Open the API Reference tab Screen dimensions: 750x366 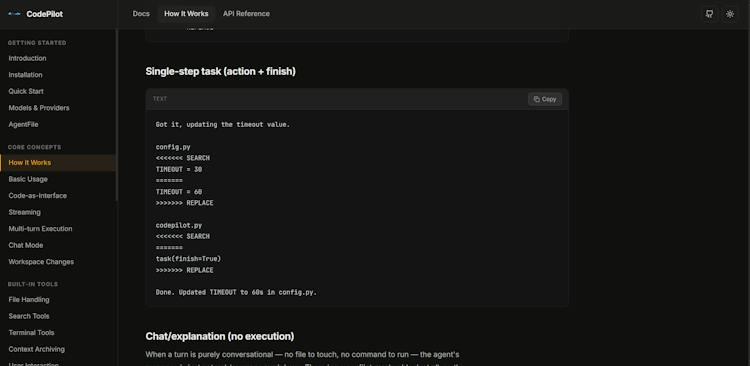(x=246, y=14)
